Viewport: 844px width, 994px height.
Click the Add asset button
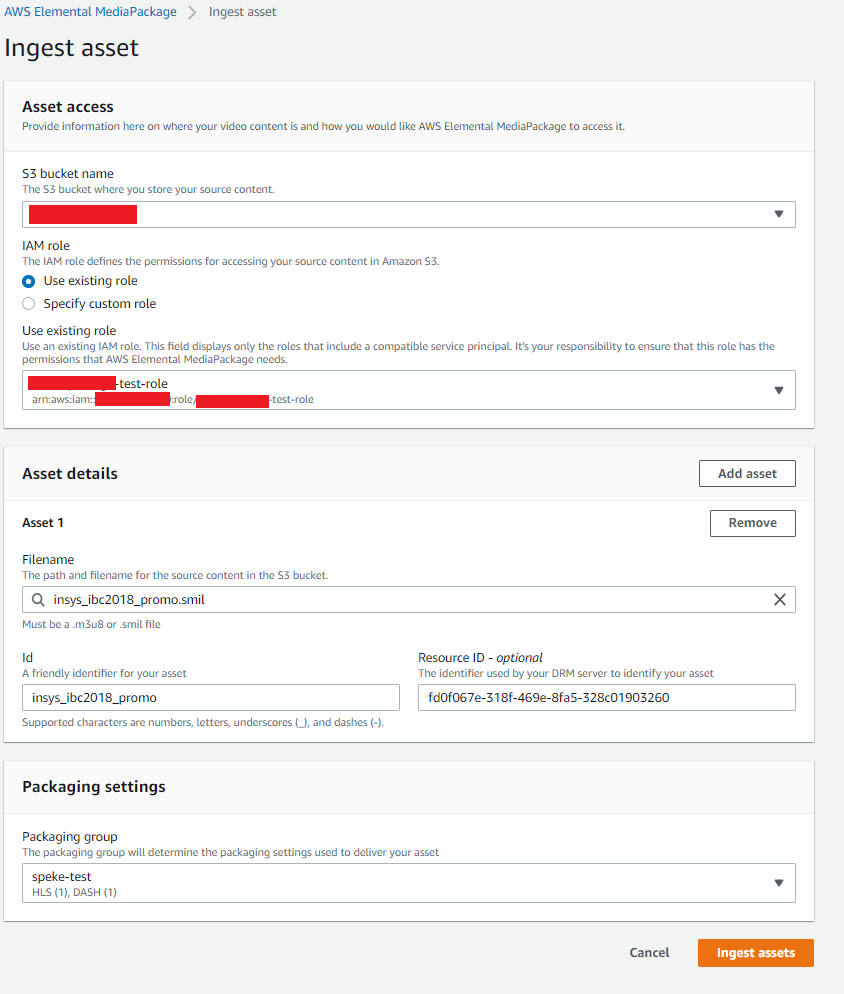pyautogui.click(x=747, y=474)
